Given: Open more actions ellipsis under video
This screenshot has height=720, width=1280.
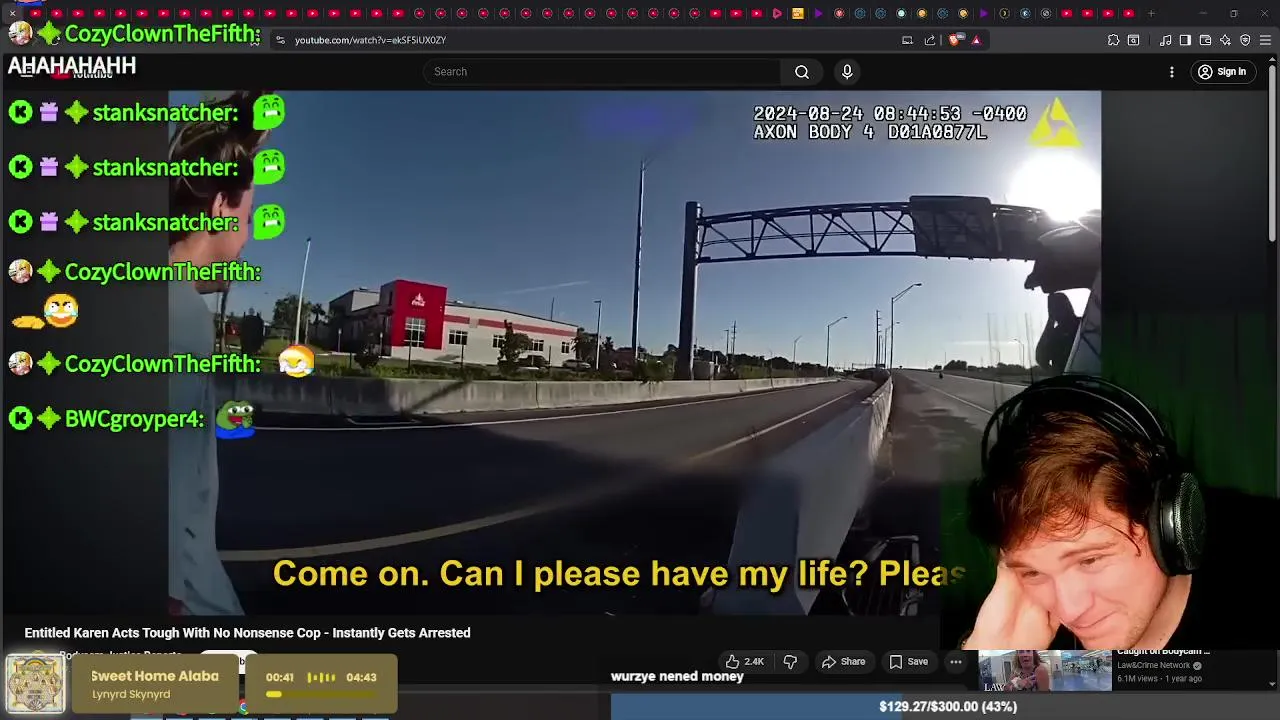Looking at the screenshot, I should point(956,662).
